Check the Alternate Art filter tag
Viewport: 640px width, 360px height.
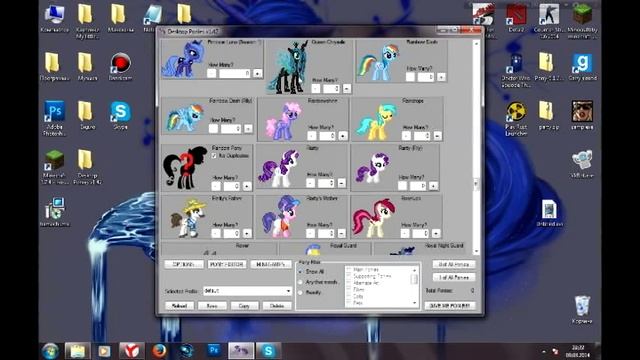pos(349,283)
